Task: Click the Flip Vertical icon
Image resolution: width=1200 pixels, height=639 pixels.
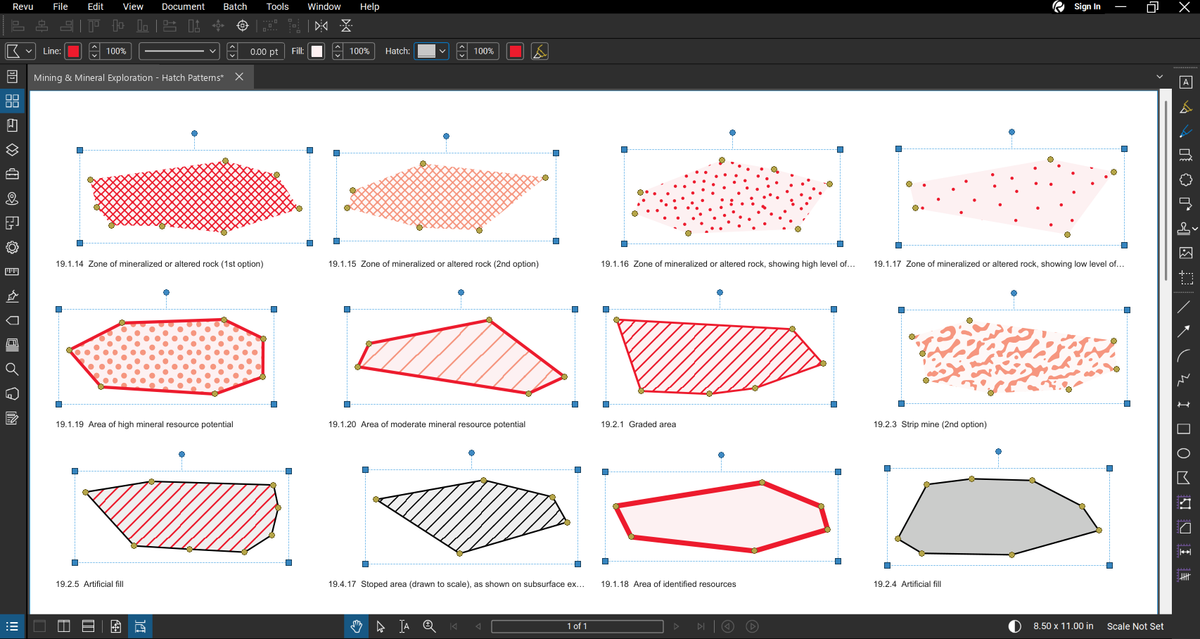Action: [x=346, y=26]
